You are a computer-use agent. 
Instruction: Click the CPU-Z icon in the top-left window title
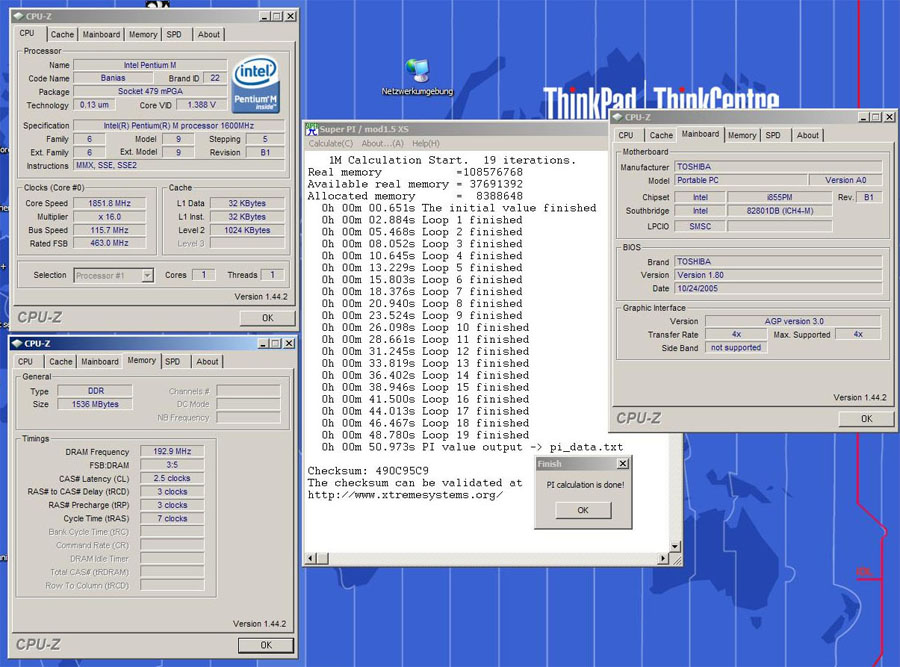tap(18, 16)
